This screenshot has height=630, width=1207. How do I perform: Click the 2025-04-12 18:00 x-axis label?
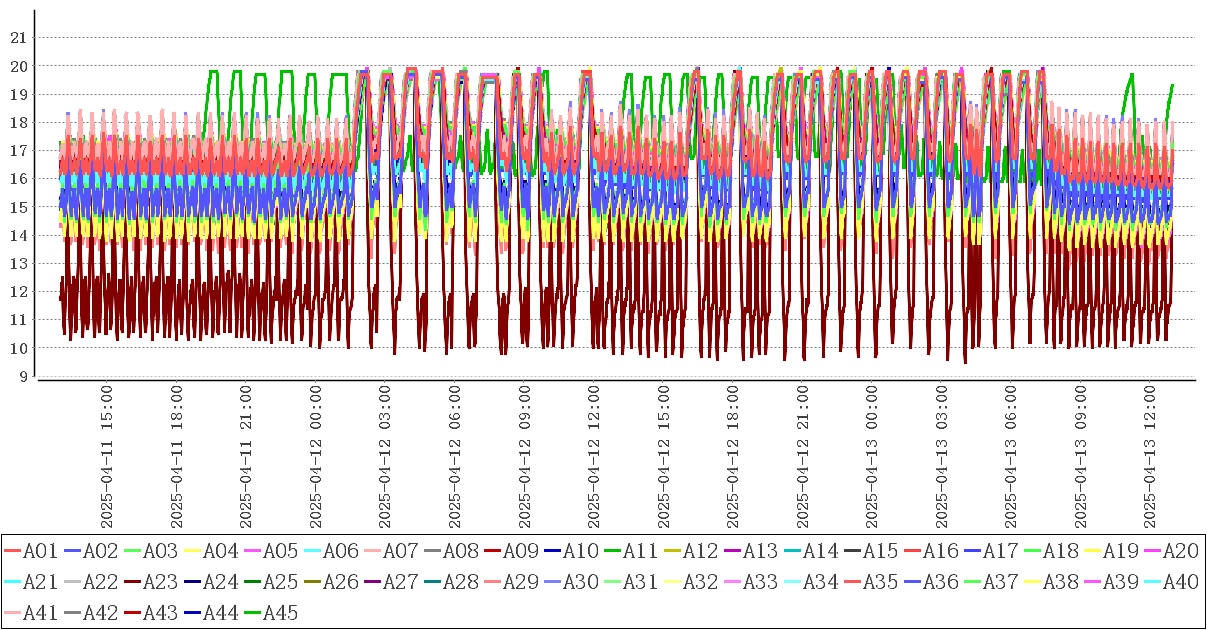tap(733, 458)
